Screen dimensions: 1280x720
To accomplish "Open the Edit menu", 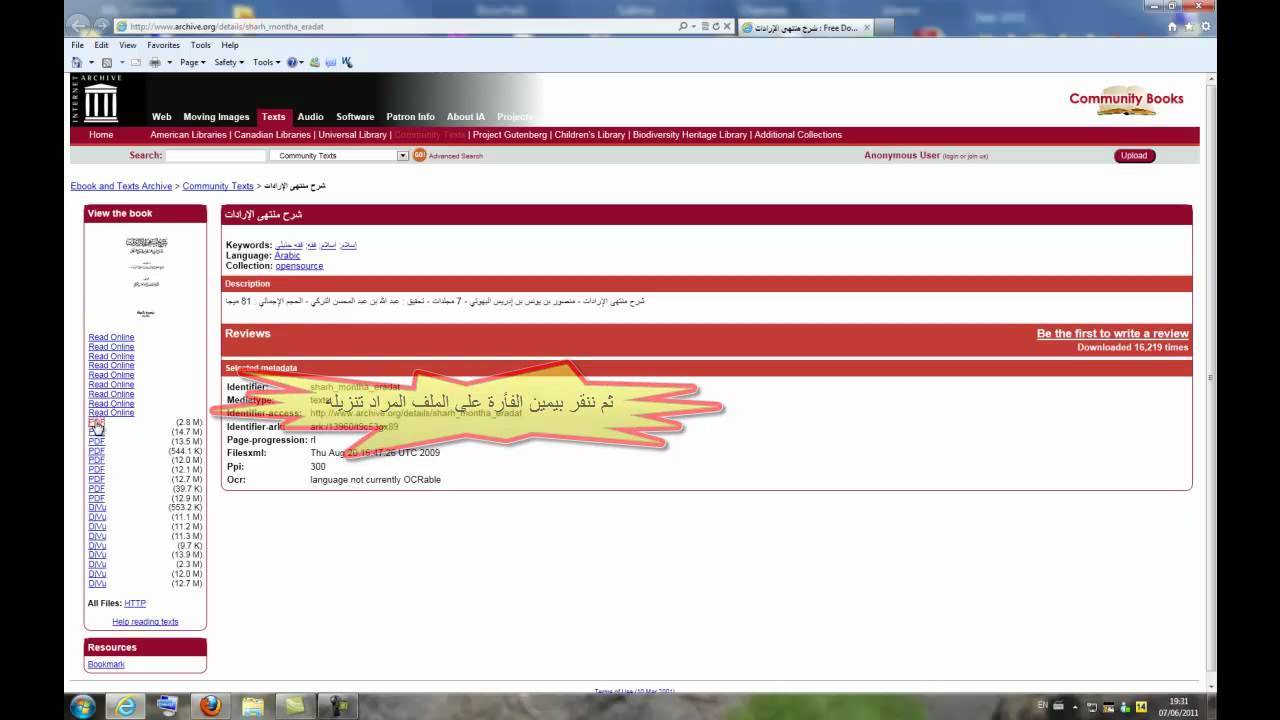I will [101, 45].
